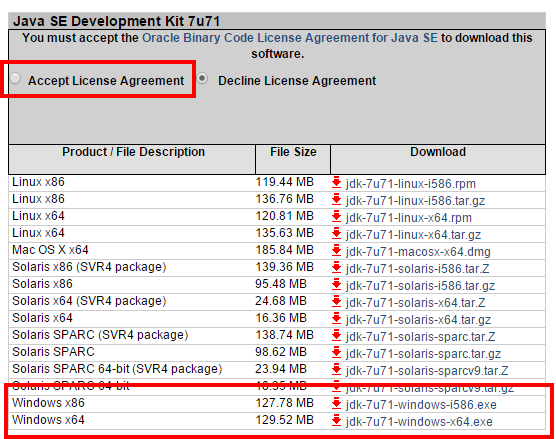Click the 127.78 MB file size cell
This screenshot has width=556, height=439.
[x=285, y=403]
